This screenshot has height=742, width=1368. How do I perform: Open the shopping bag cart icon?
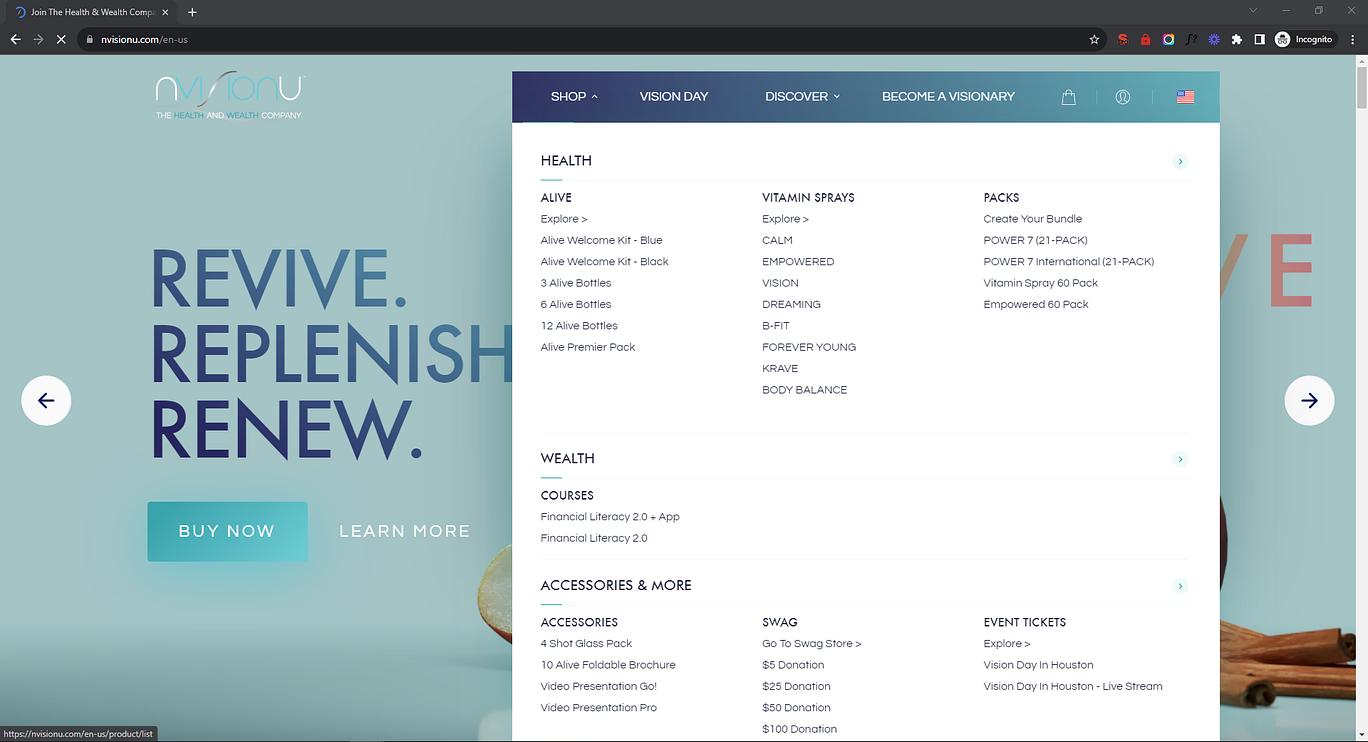[x=1068, y=97]
